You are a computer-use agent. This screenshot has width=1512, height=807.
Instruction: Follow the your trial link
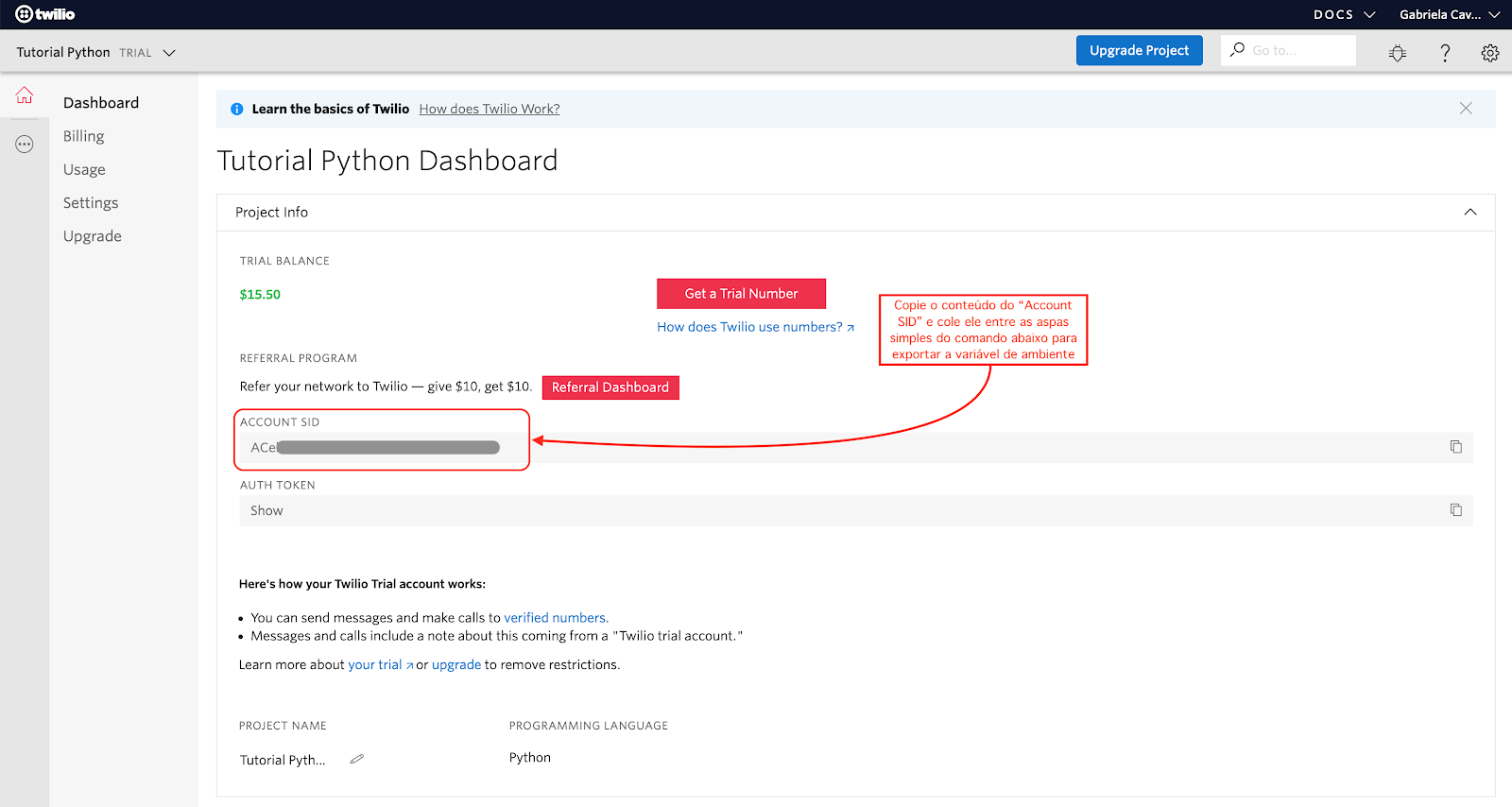380,664
